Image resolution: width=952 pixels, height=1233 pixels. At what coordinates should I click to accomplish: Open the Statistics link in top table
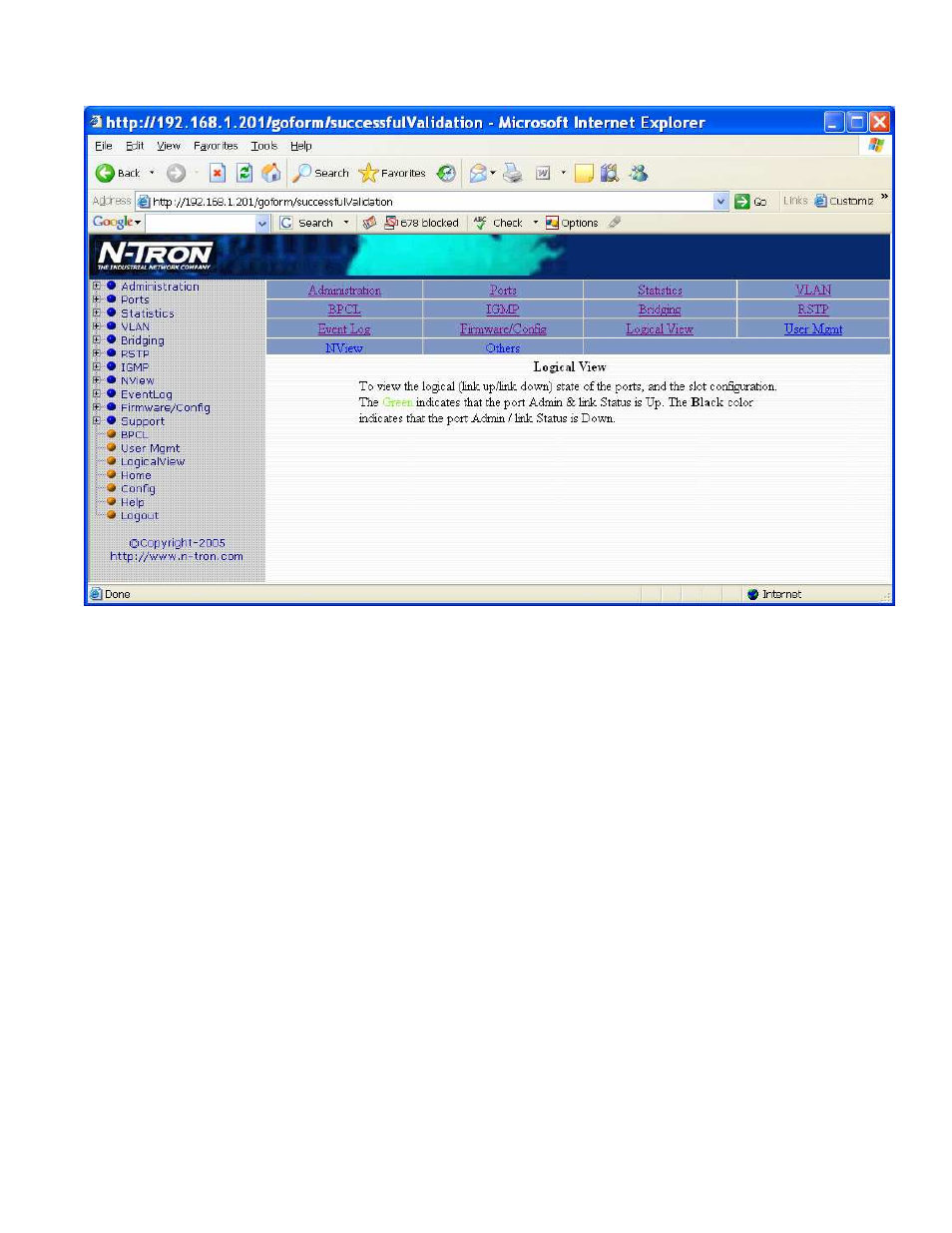[660, 291]
